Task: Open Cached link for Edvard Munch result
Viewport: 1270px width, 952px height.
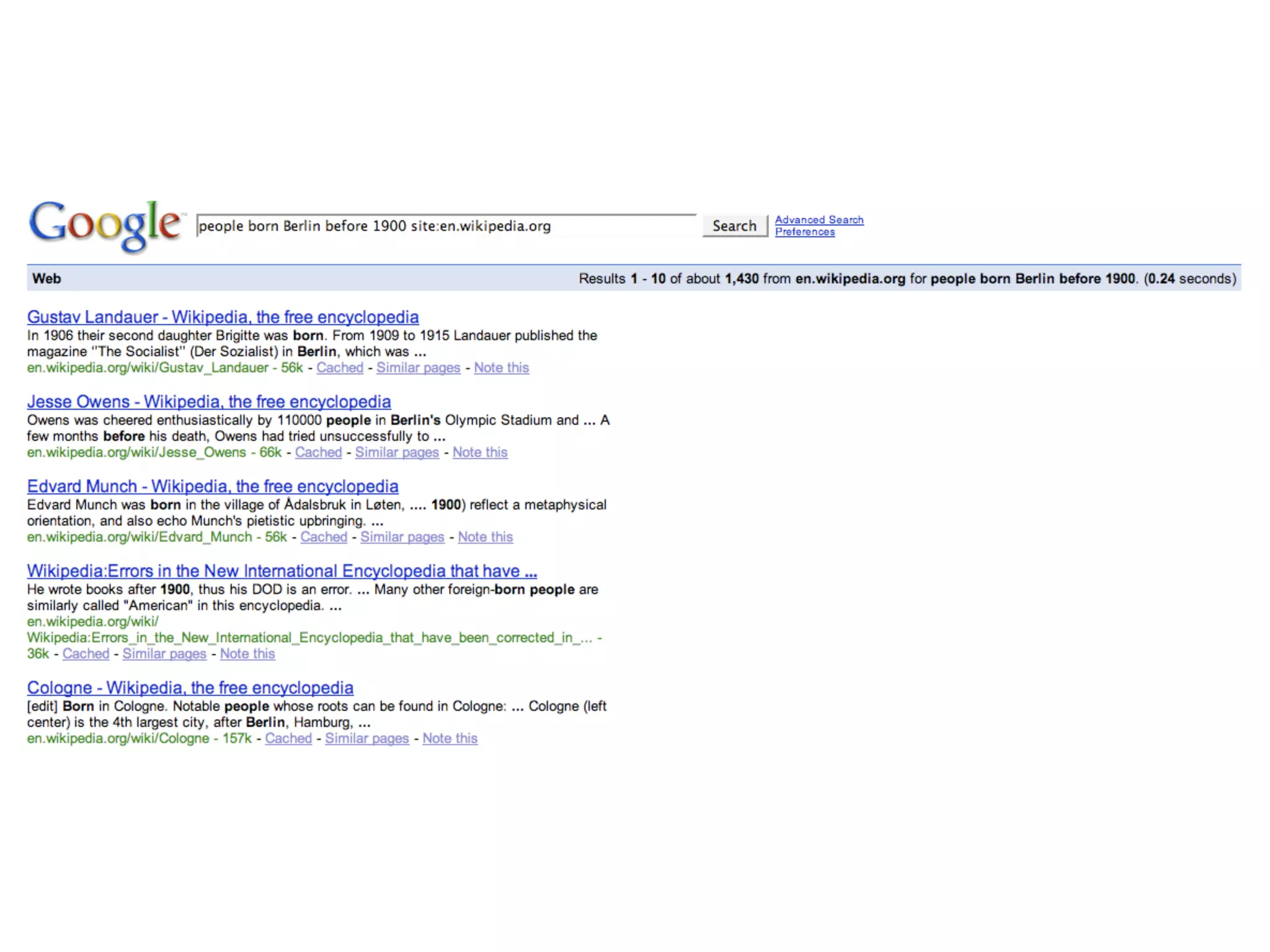Action: pyautogui.click(x=324, y=537)
